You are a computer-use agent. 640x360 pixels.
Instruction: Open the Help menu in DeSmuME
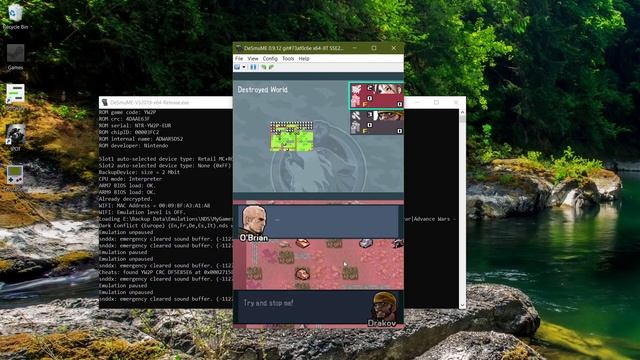click(x=304, y=59)
